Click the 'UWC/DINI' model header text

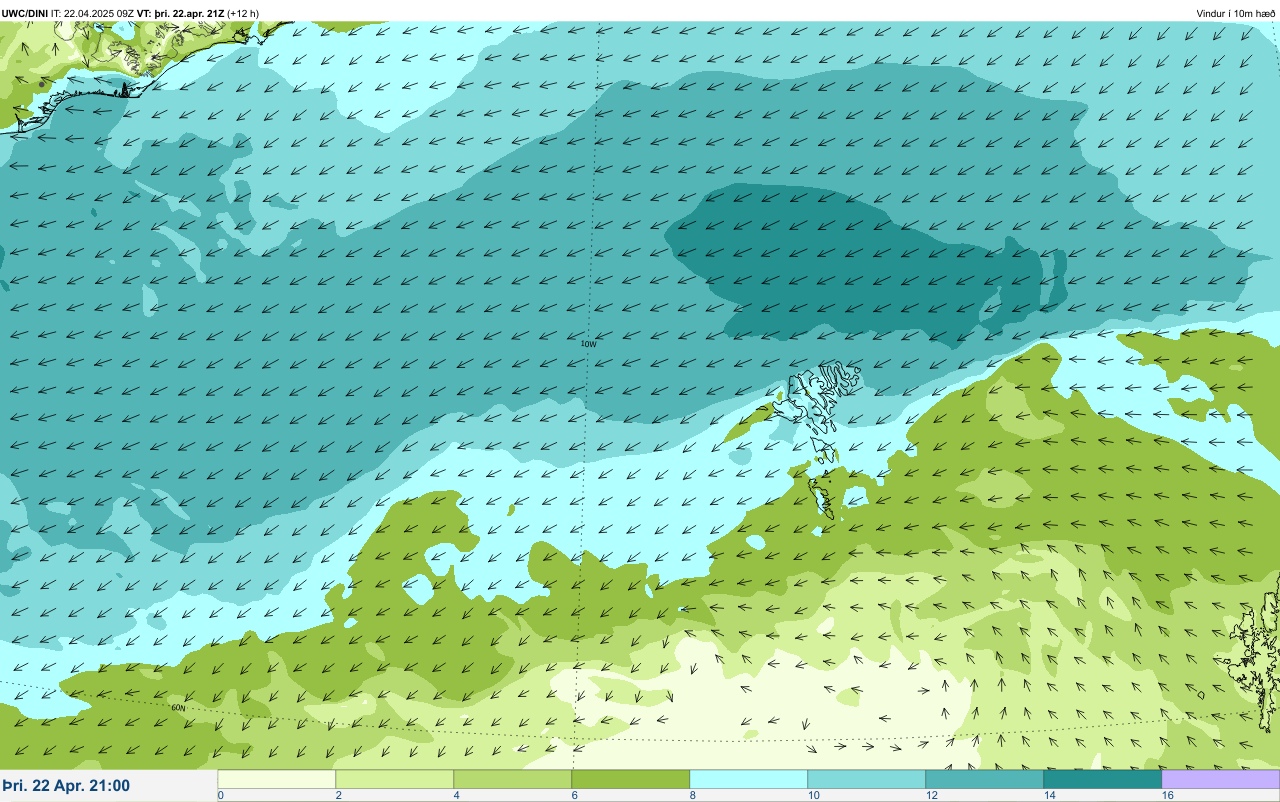25,13
